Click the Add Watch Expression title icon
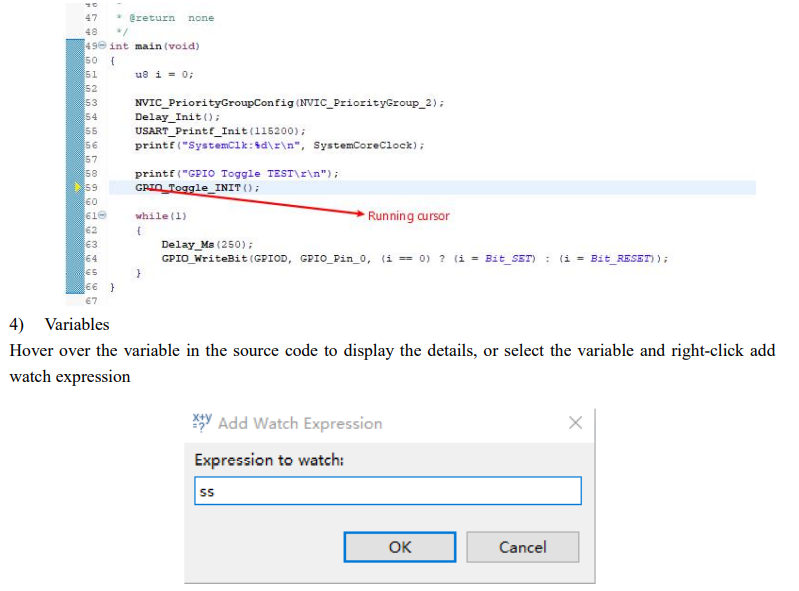 point(202,422)
